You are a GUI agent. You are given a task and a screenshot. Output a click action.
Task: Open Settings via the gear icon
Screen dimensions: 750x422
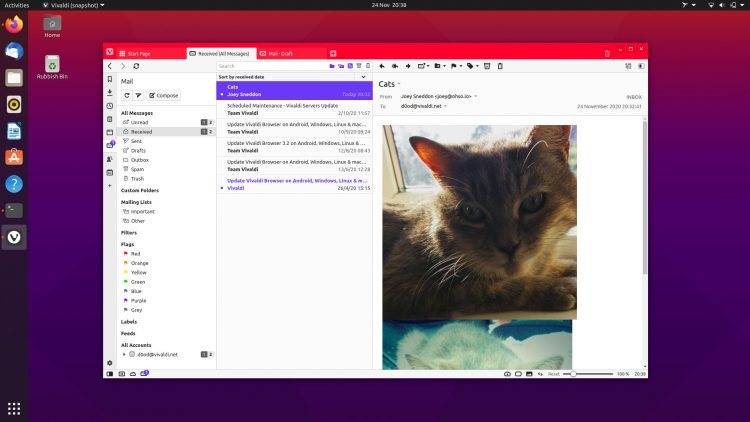(110, 363)
